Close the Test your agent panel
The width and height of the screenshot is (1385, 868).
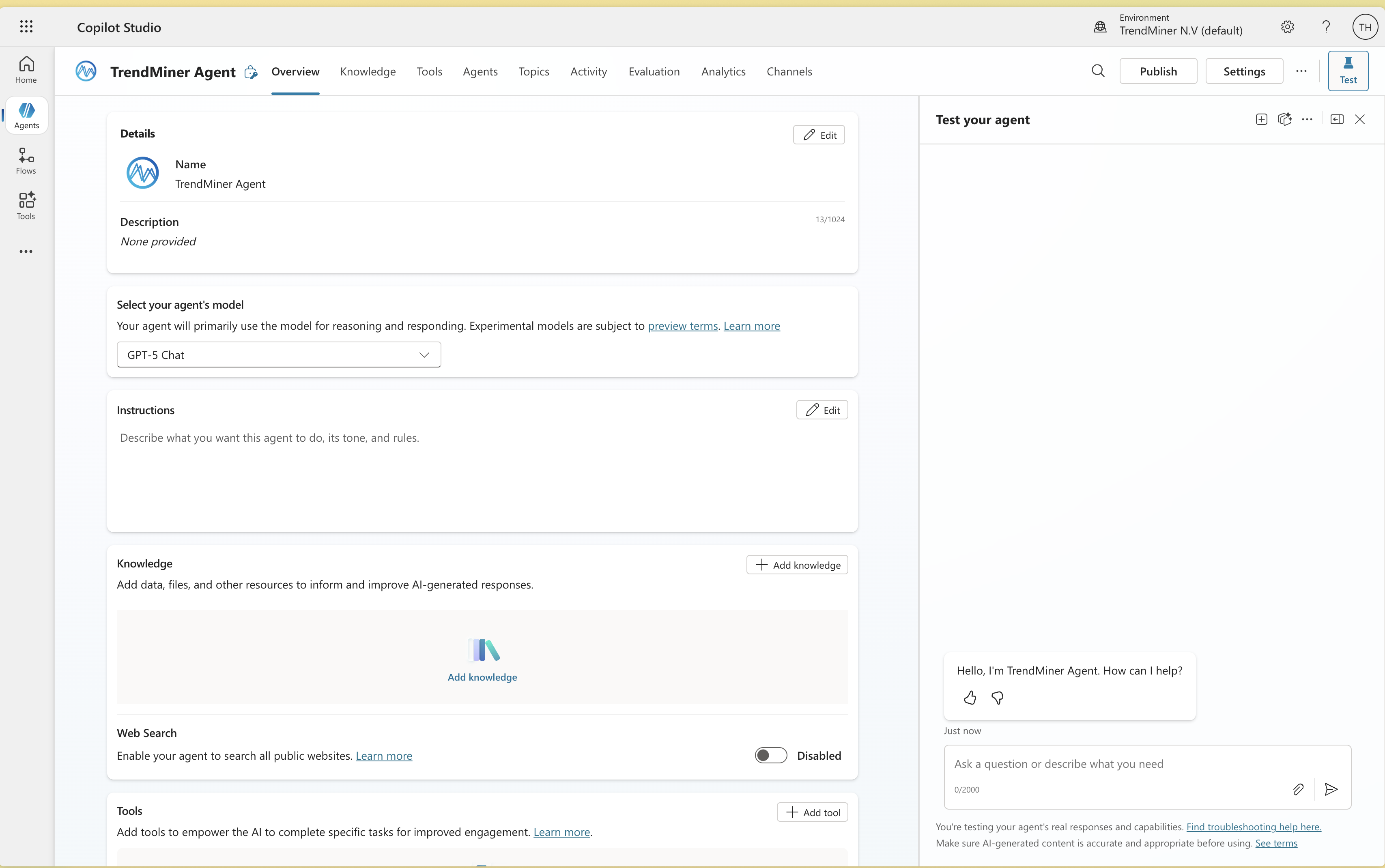pos(1360,119)
